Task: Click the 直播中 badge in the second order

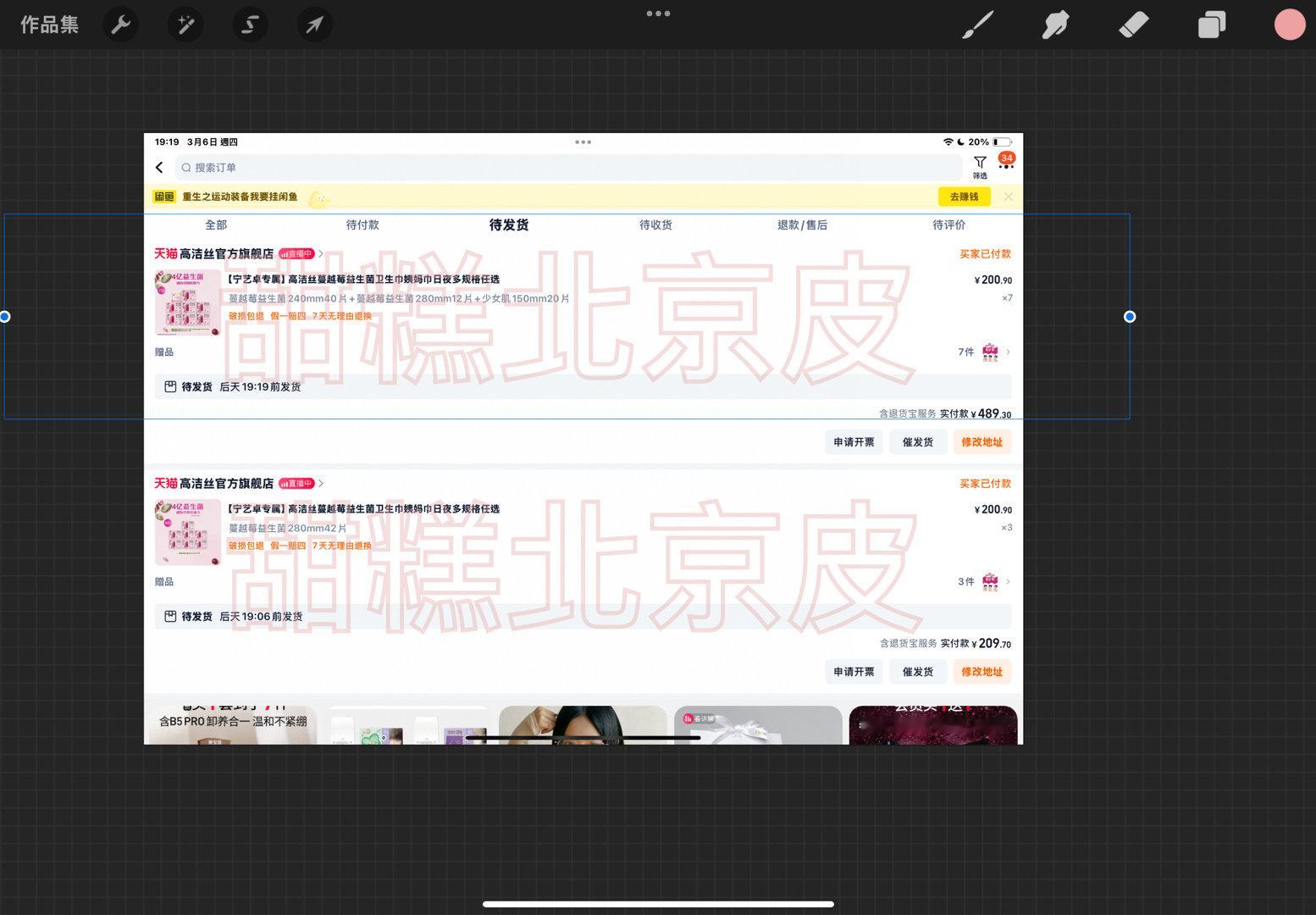Action: 296,483
